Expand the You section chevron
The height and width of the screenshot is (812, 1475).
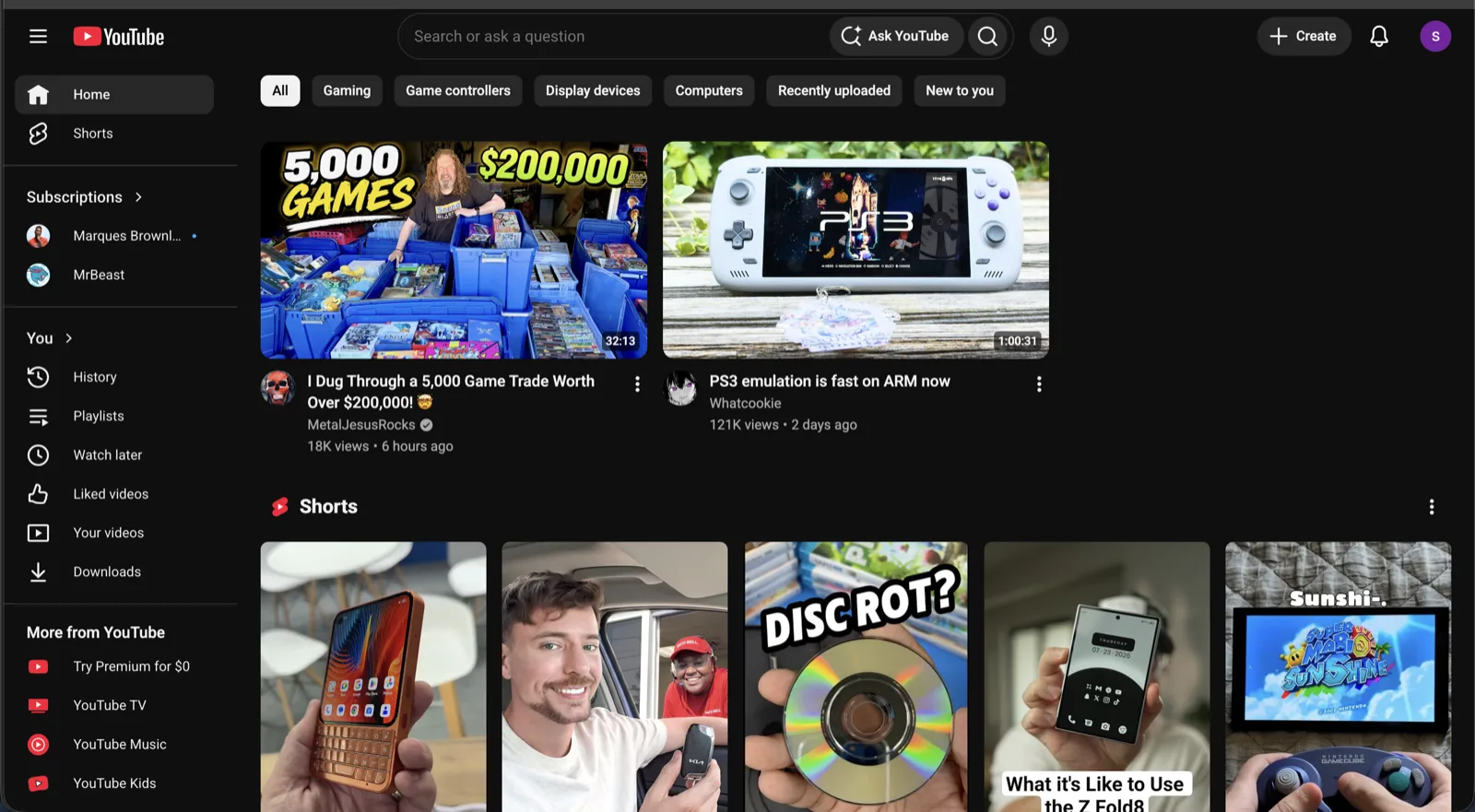[68, 338]
